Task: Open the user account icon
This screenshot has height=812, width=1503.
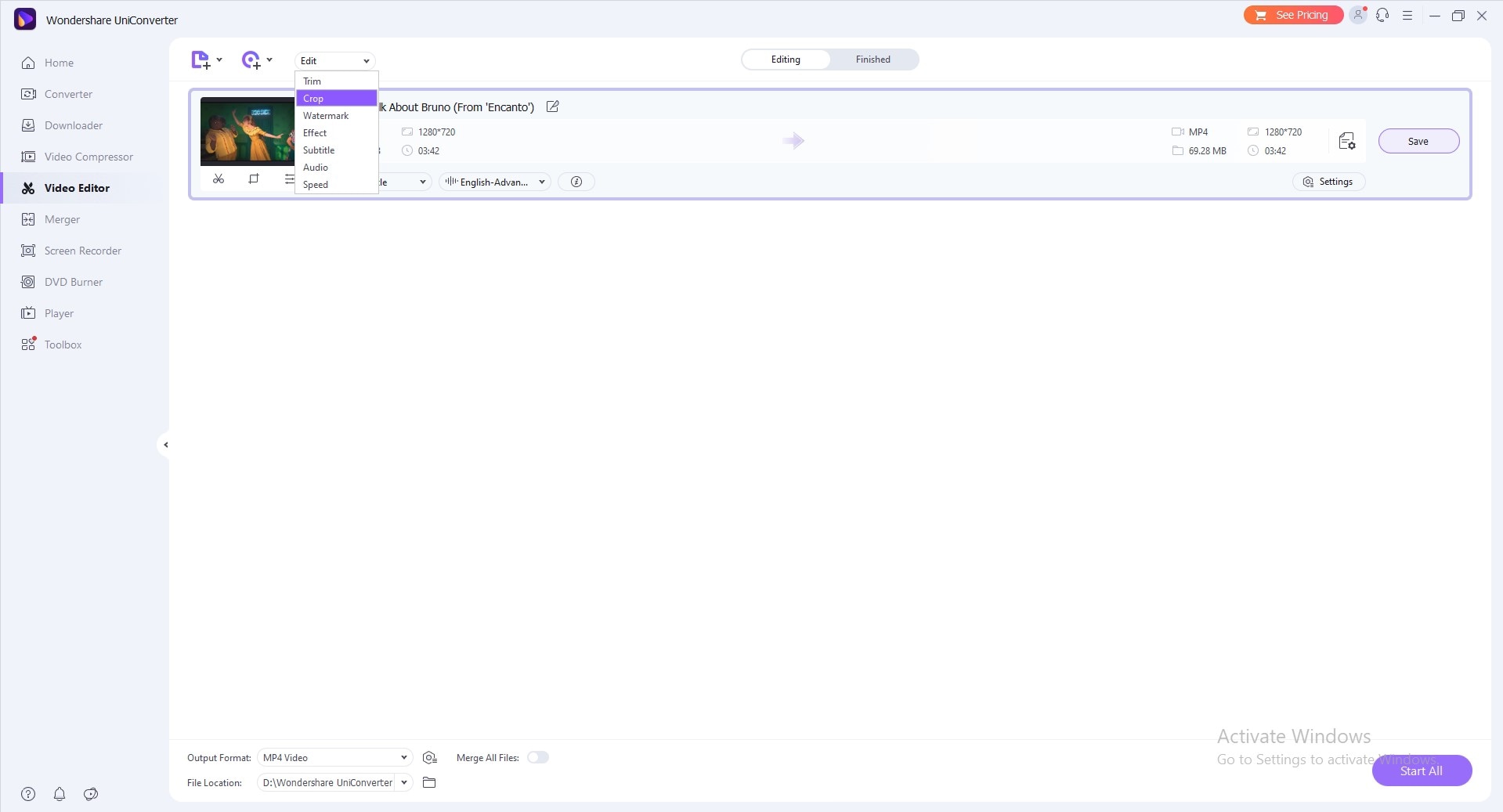Action: tap(1358, 15)
